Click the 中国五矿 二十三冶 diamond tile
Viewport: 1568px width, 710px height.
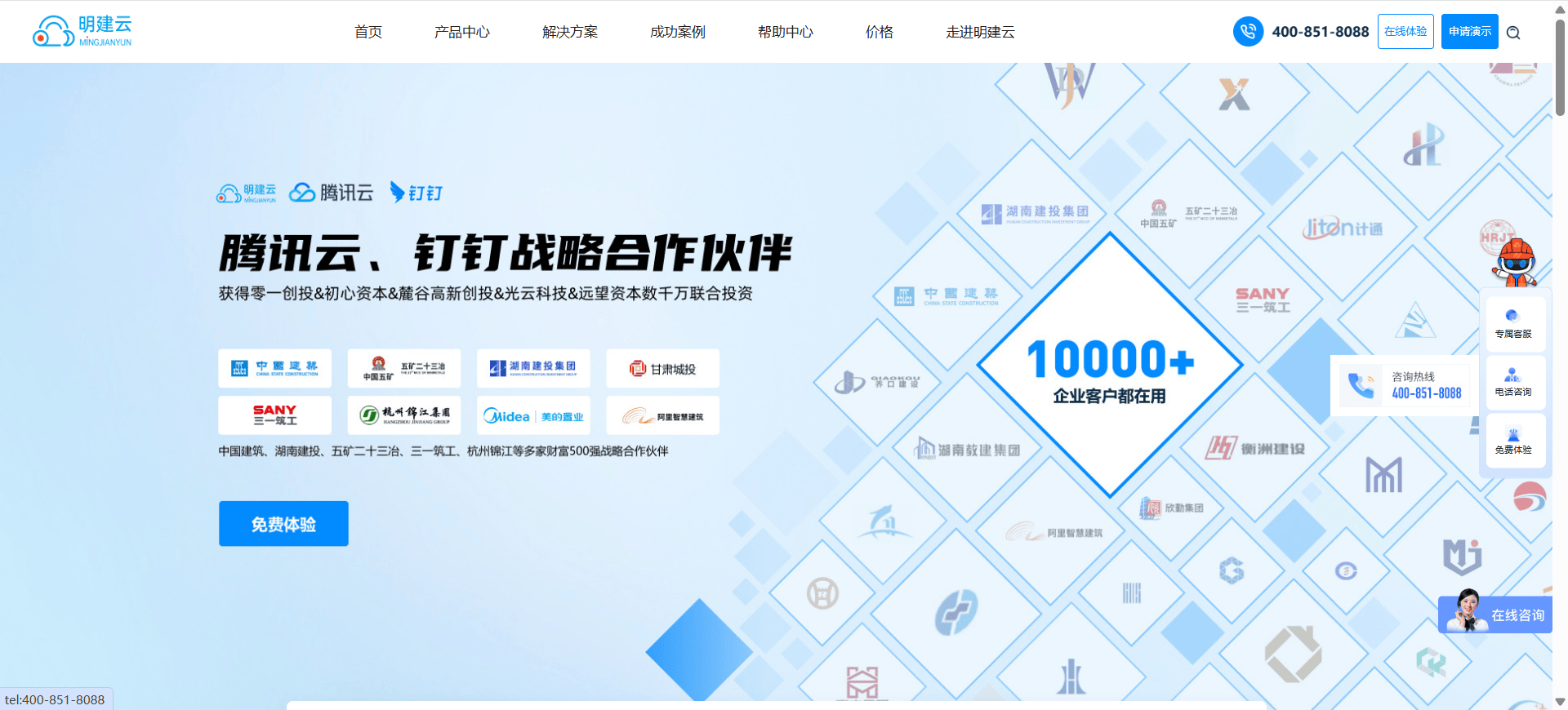click(x=1190, y=215)
